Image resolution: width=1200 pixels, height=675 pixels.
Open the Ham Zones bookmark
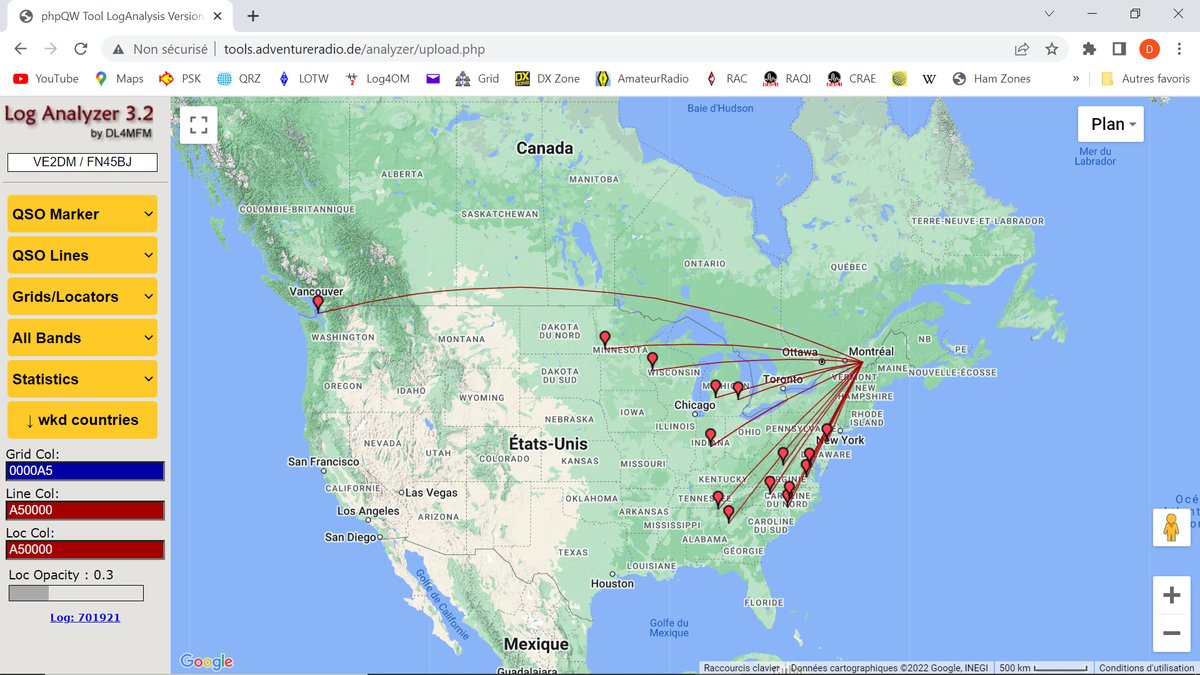click(x=991, y=78)
